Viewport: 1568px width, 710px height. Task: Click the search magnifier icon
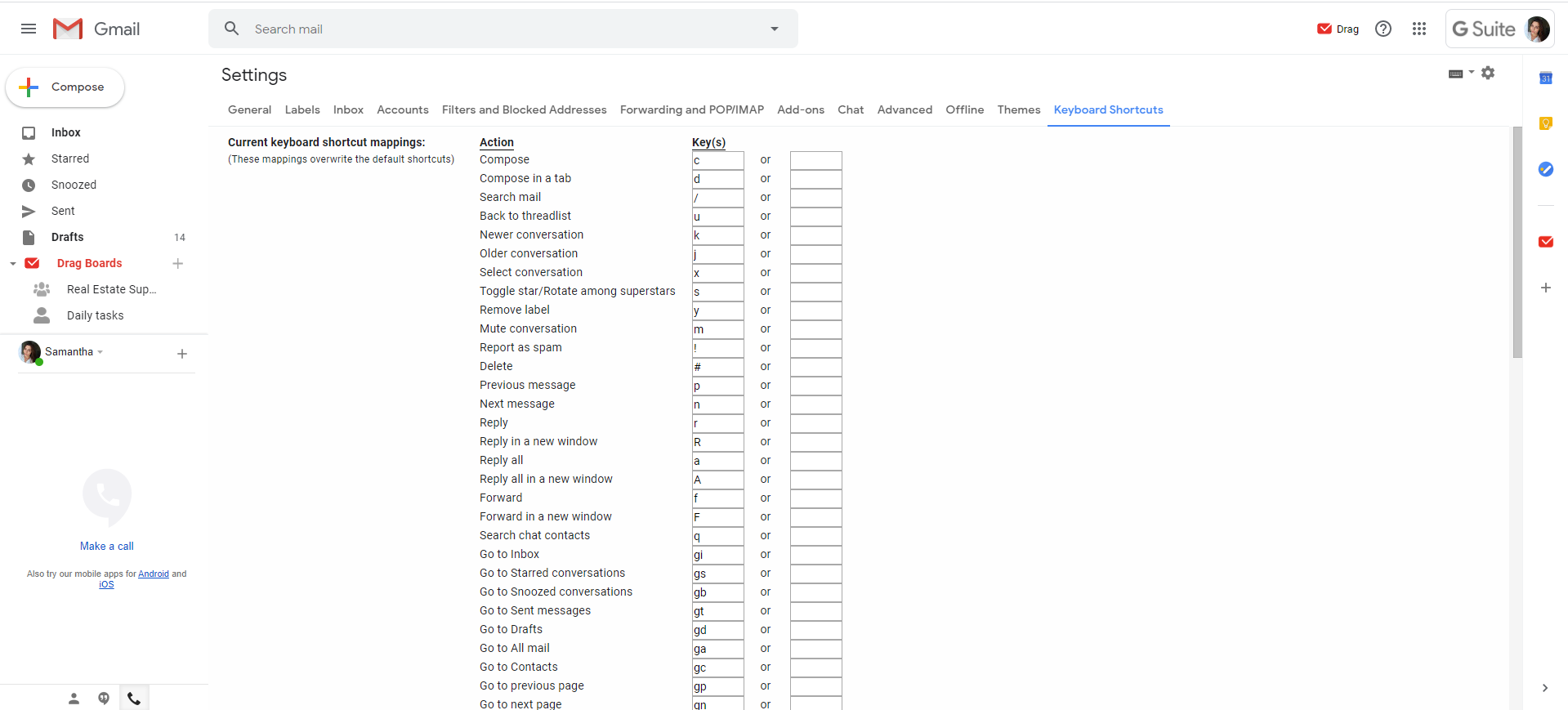232,29
